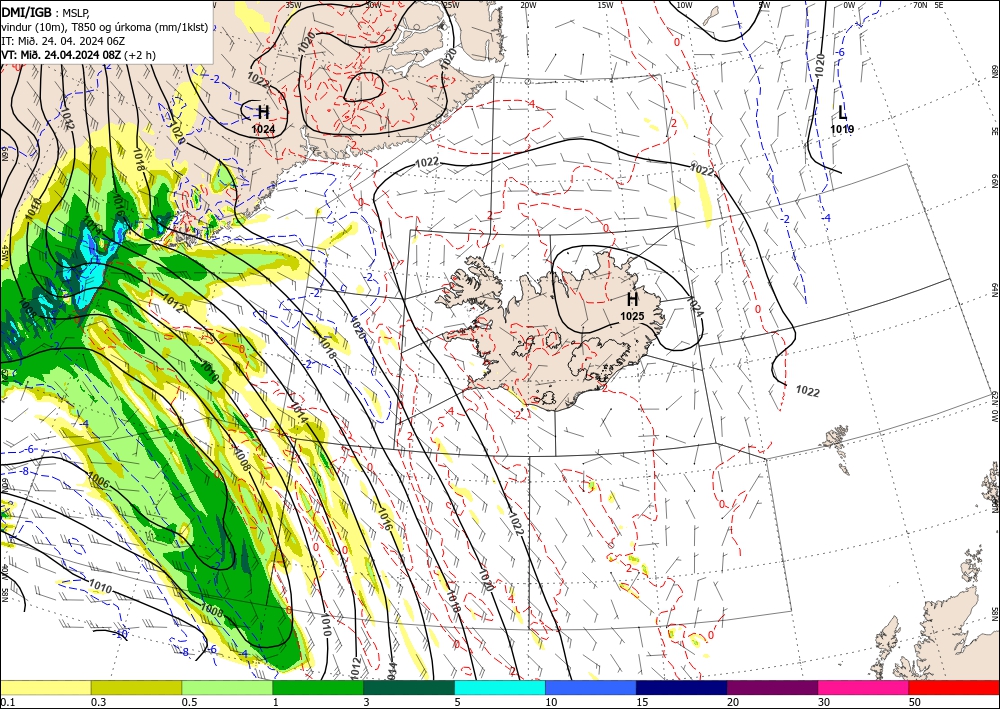Click the 0.3 legend scale number
Image resolution: width=1000 pixels, height=709 pixels.
[98, 702]
